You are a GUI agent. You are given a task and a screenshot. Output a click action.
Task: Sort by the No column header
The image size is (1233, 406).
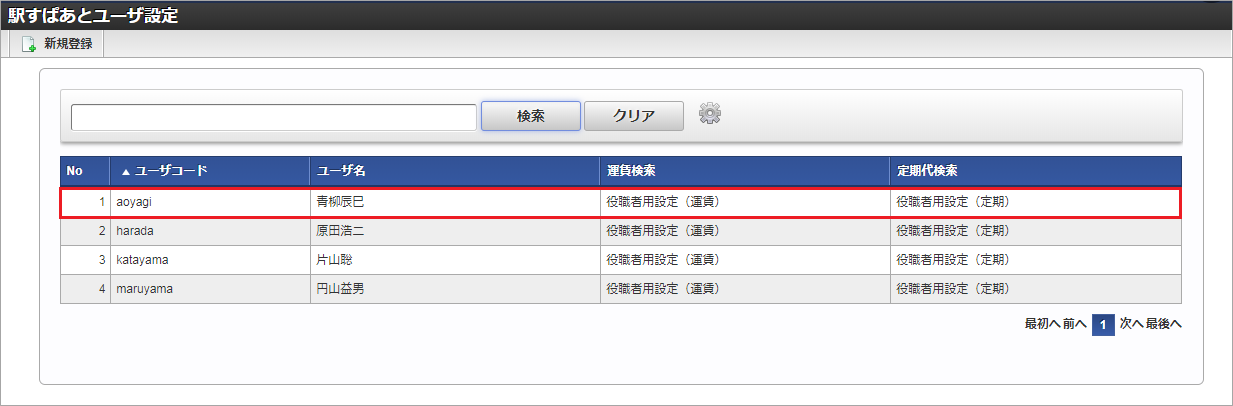pyautogui.click(x=85, y=171)
